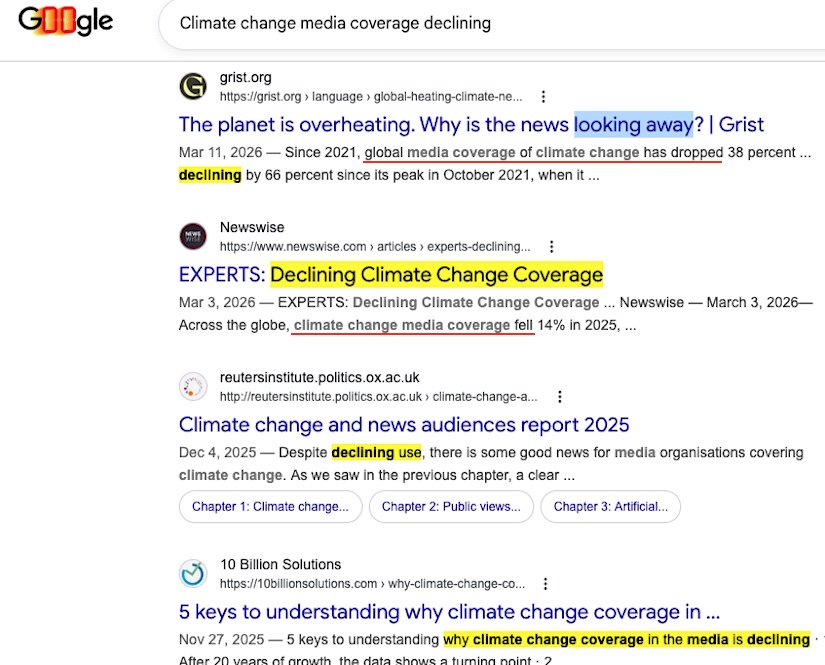Image resolution: width=825 pixels, height=665 pixels.
Task: Select 'Chapter 3: Artificial...' chip
Action: pos(610,506)
